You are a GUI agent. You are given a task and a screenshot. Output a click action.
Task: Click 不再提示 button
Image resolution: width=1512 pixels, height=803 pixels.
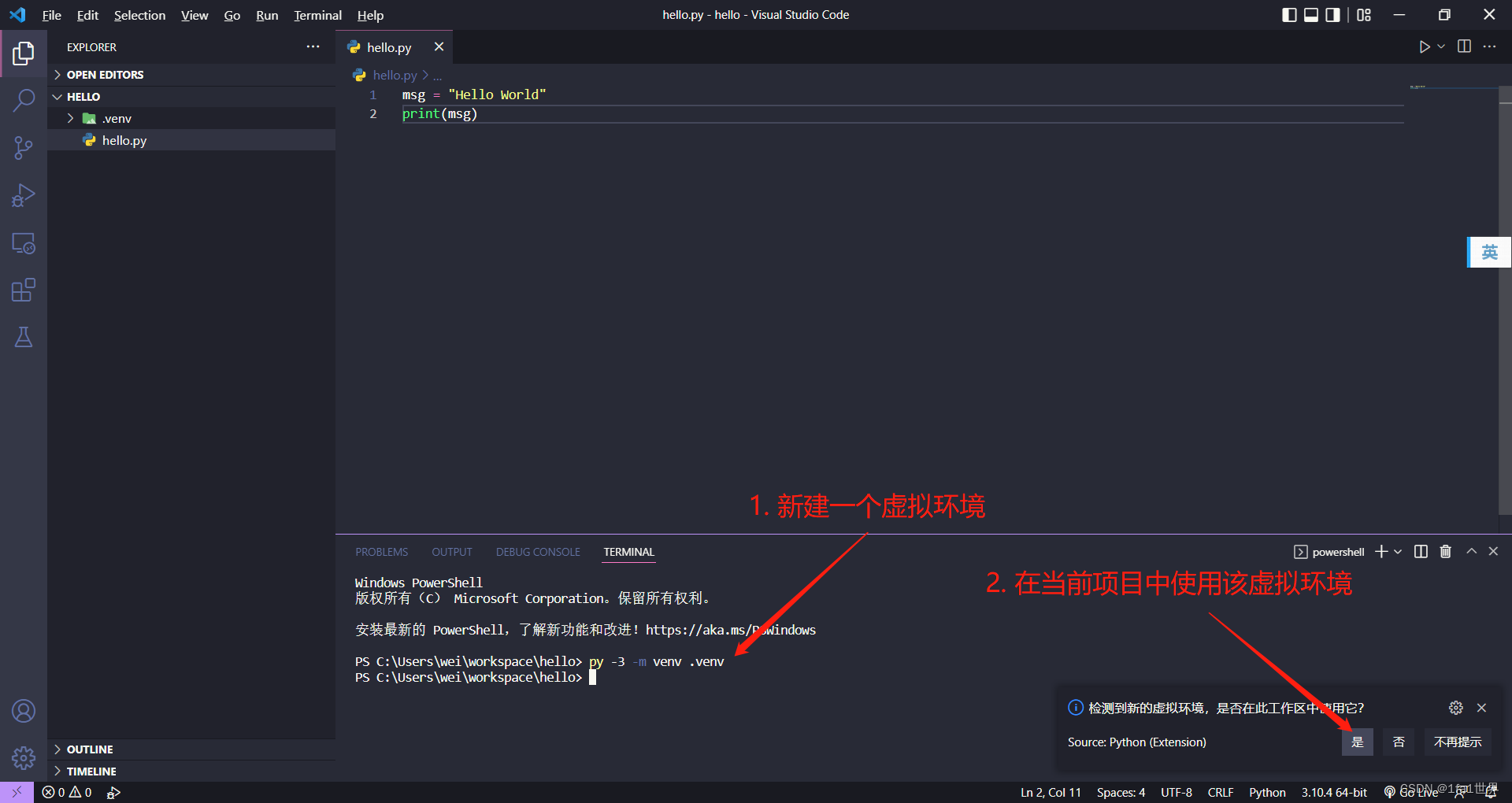1458,742
